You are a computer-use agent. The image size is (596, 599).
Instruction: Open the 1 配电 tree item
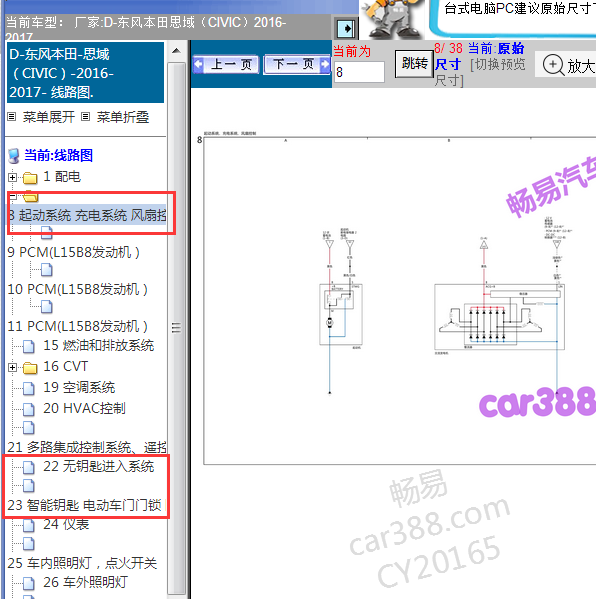tap(62, 176)
